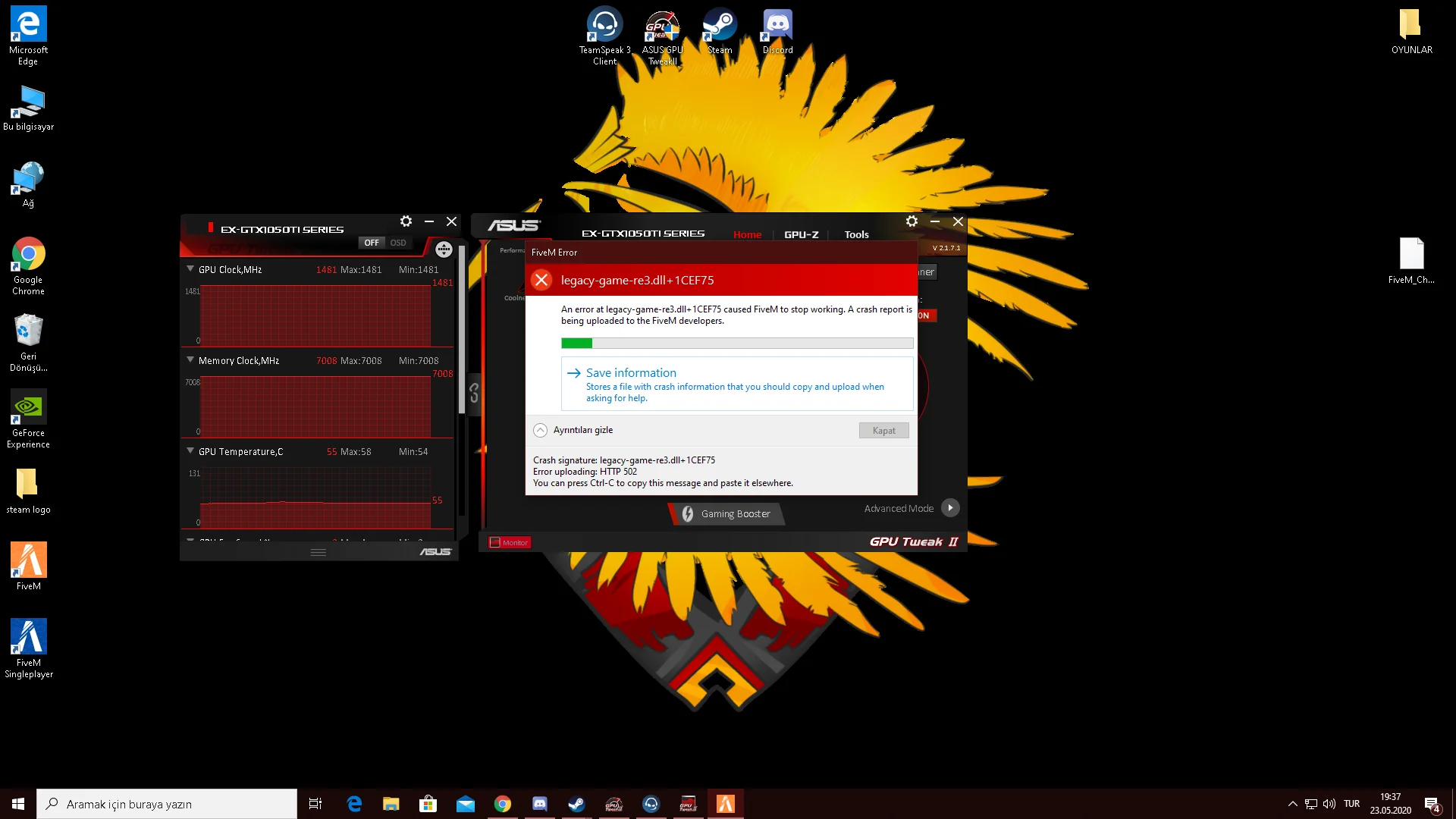Collapse the GPU Clock graph

190,269
